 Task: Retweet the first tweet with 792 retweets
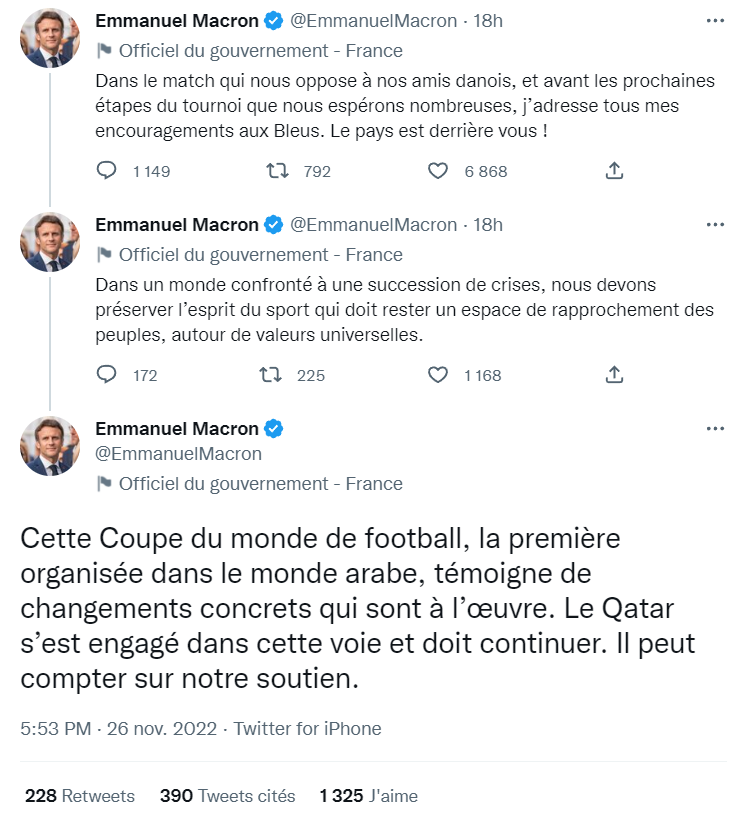coord(277,171)
